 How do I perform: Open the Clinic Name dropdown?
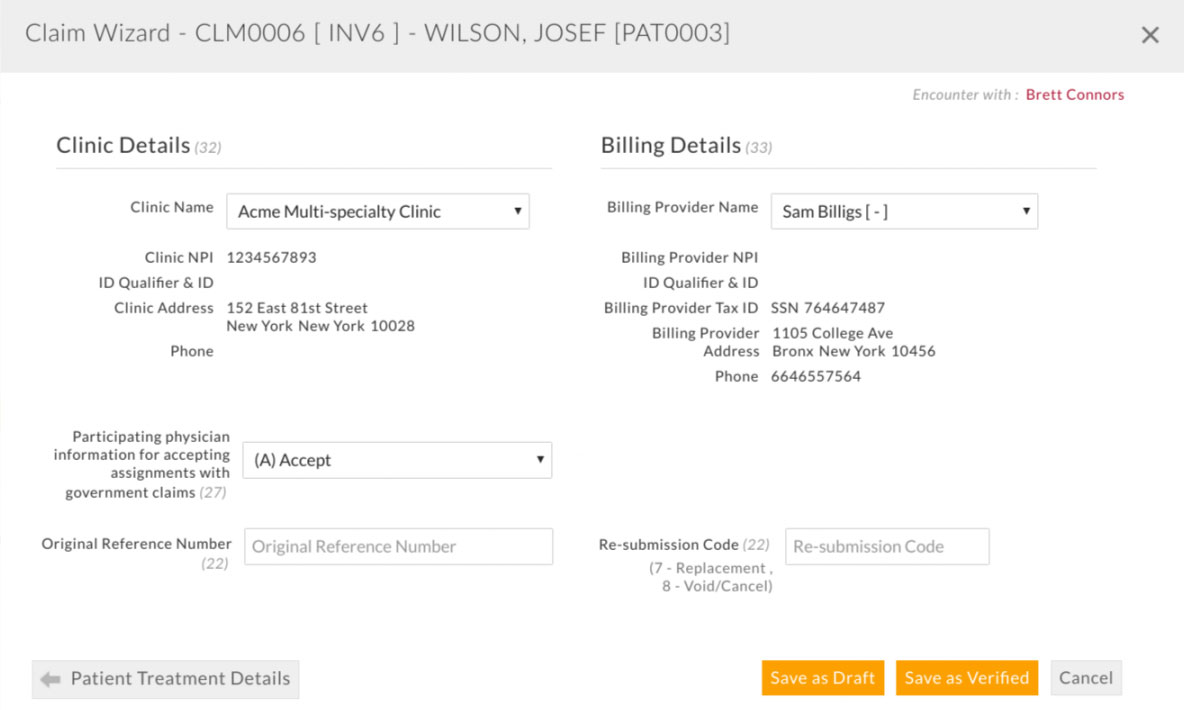(x=377, y=212)
